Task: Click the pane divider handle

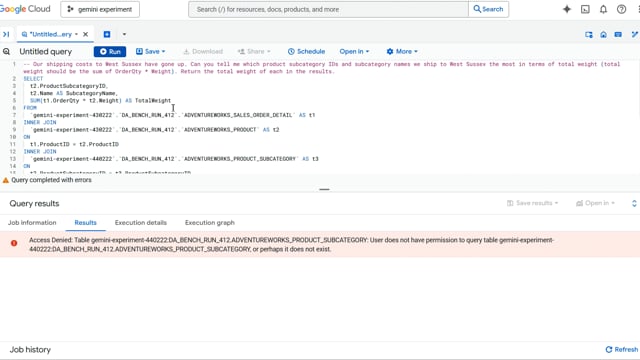Action: point(324,189)
